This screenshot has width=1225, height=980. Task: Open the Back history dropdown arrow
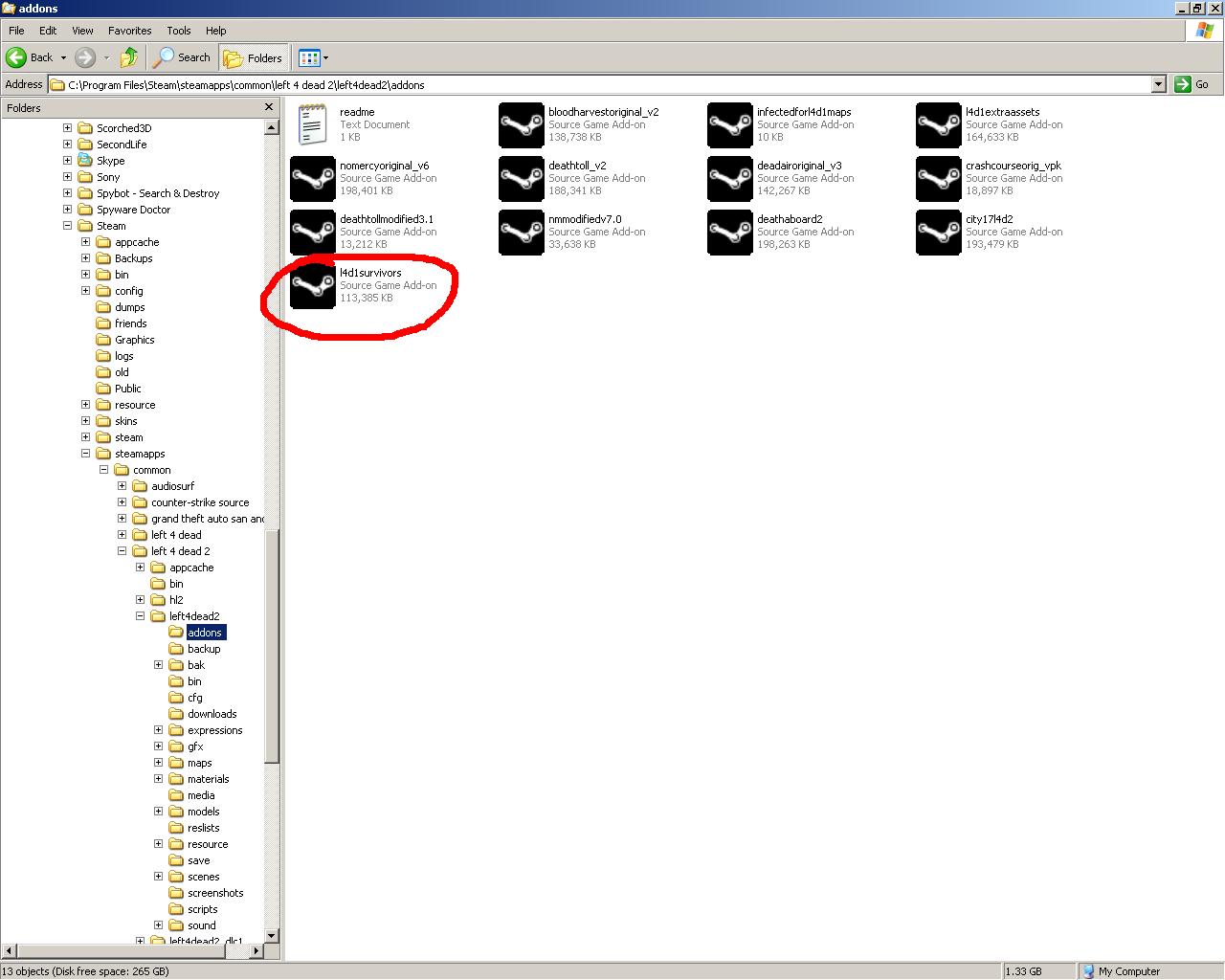(x=63, y=57)
